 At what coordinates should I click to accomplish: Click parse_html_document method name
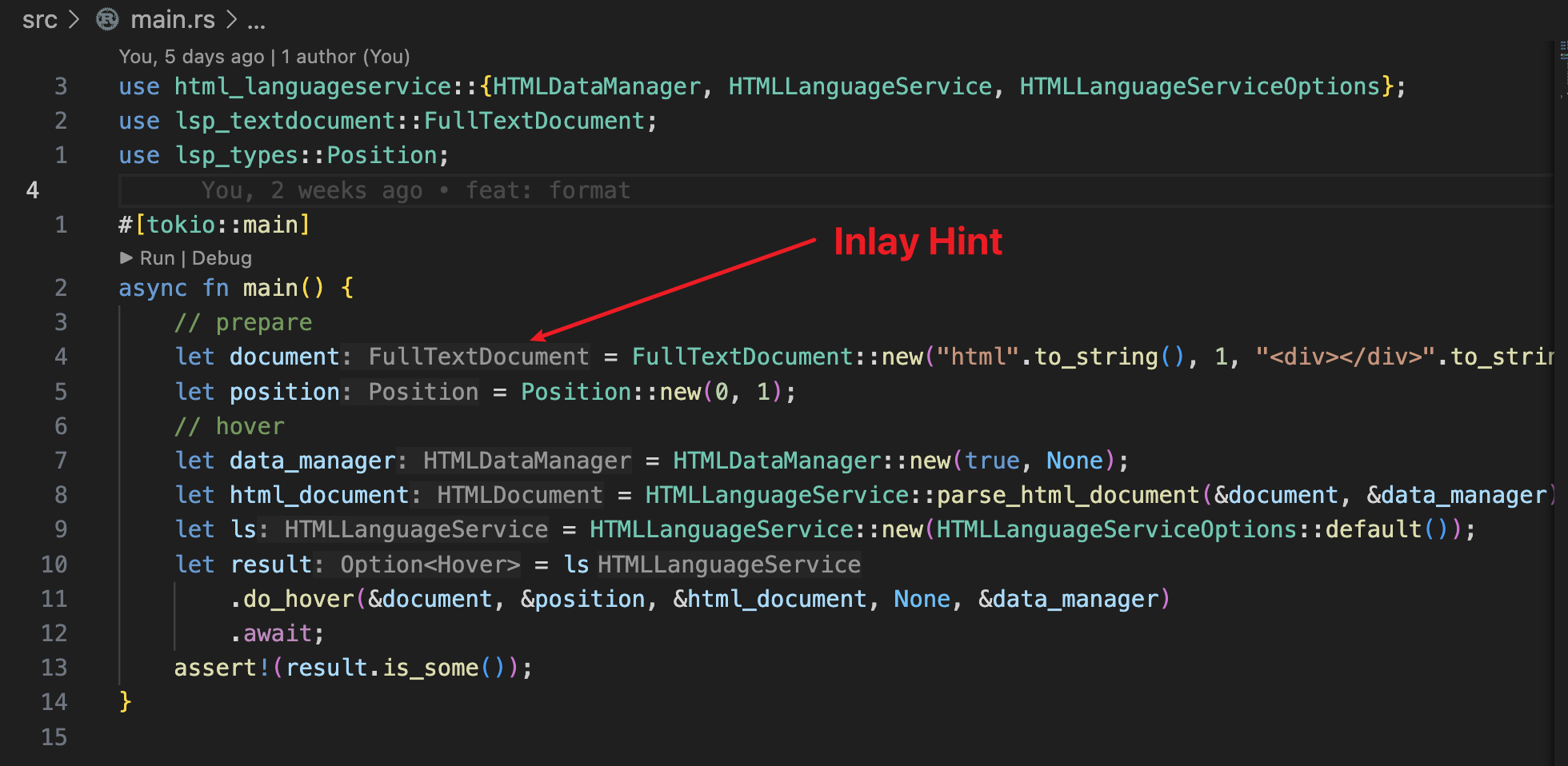coord(1068,495)
